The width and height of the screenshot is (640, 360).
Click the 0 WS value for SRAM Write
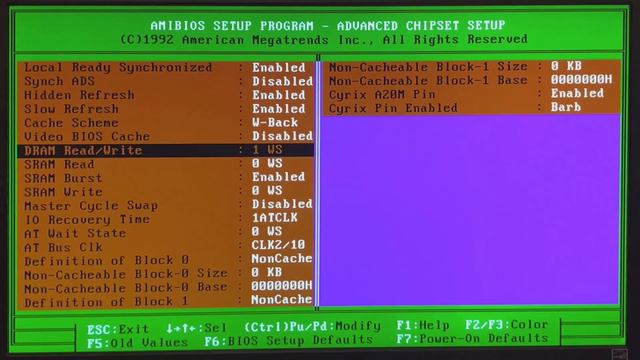pyautogui.click(x=267, y=191)
